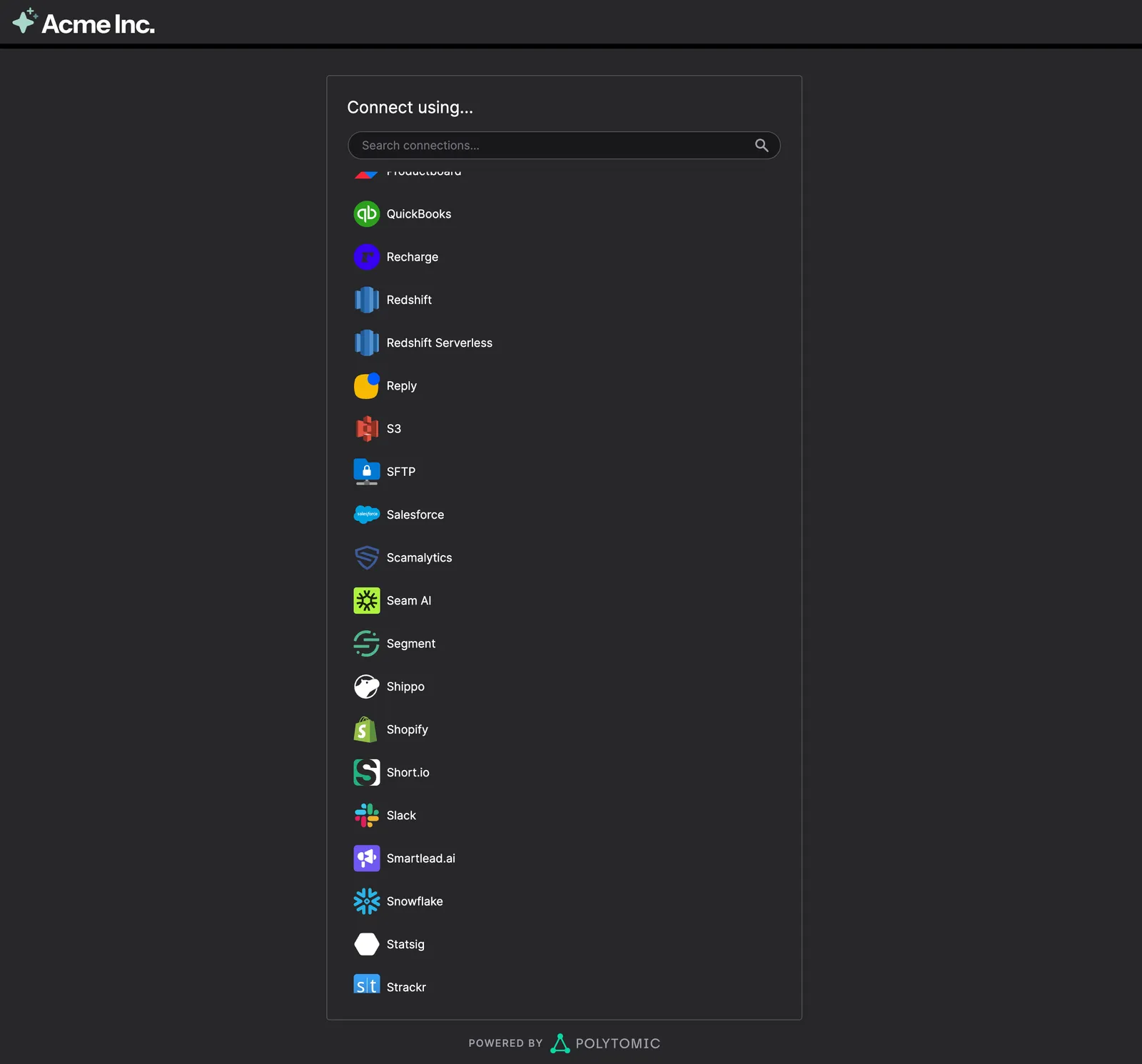Focus the Search connections field
Viewport: 1142px width, 1064px height.
tap(564, 146)
